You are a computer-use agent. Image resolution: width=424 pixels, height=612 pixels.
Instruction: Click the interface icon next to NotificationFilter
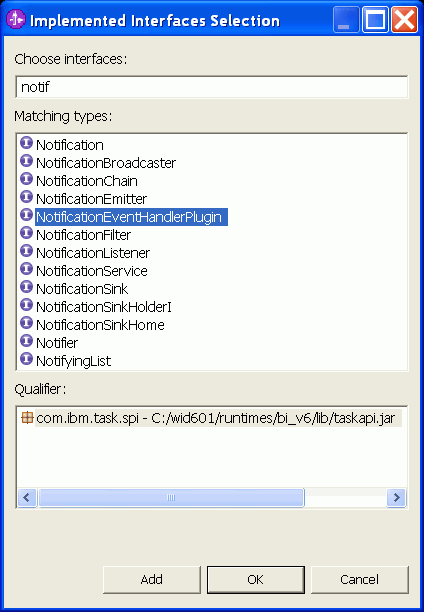coord(26,233)
